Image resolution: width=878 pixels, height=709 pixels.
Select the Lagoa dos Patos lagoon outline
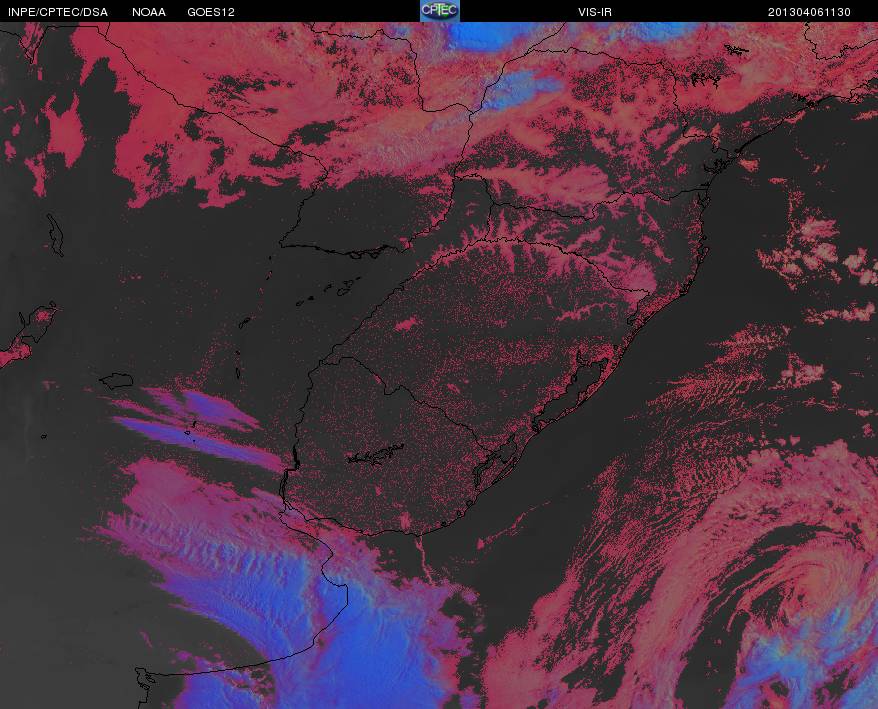(x=568, y=392)
